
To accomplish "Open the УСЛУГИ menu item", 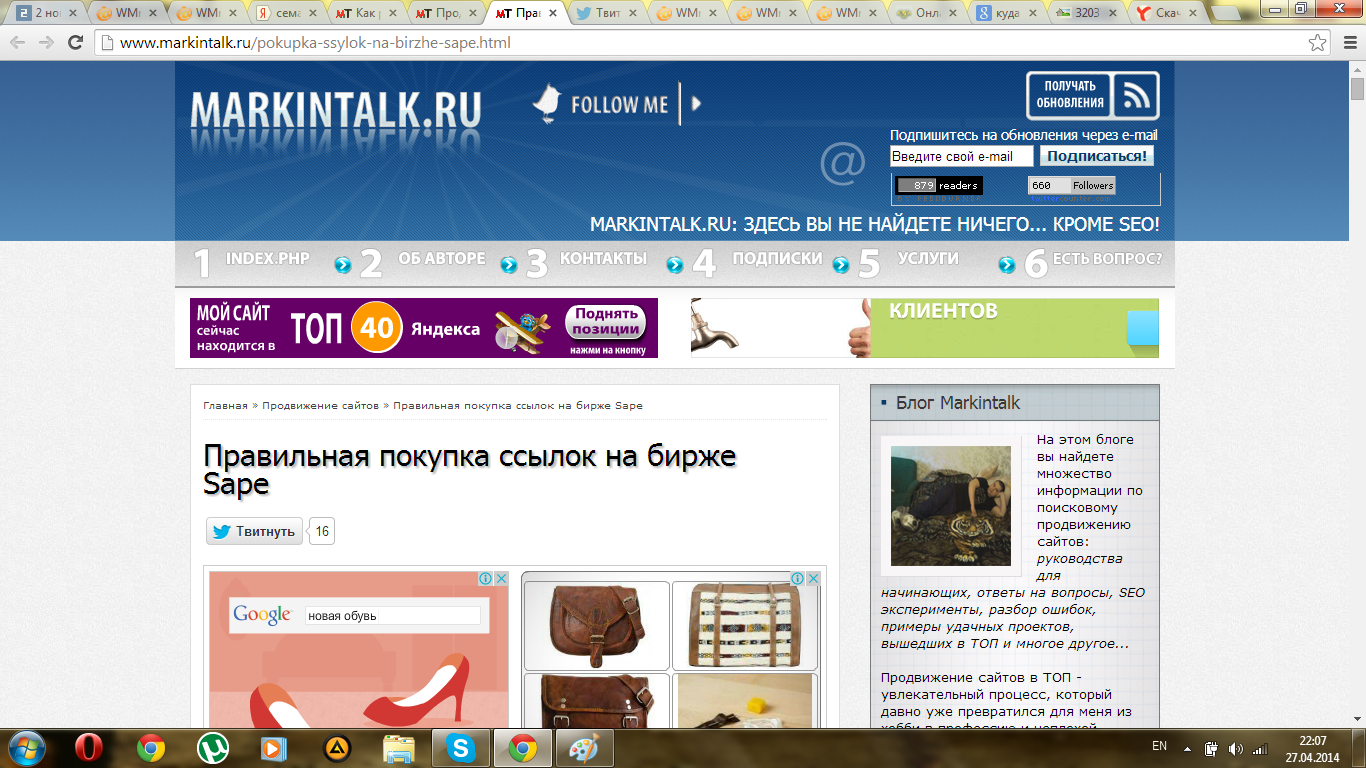I will [928, 258].
